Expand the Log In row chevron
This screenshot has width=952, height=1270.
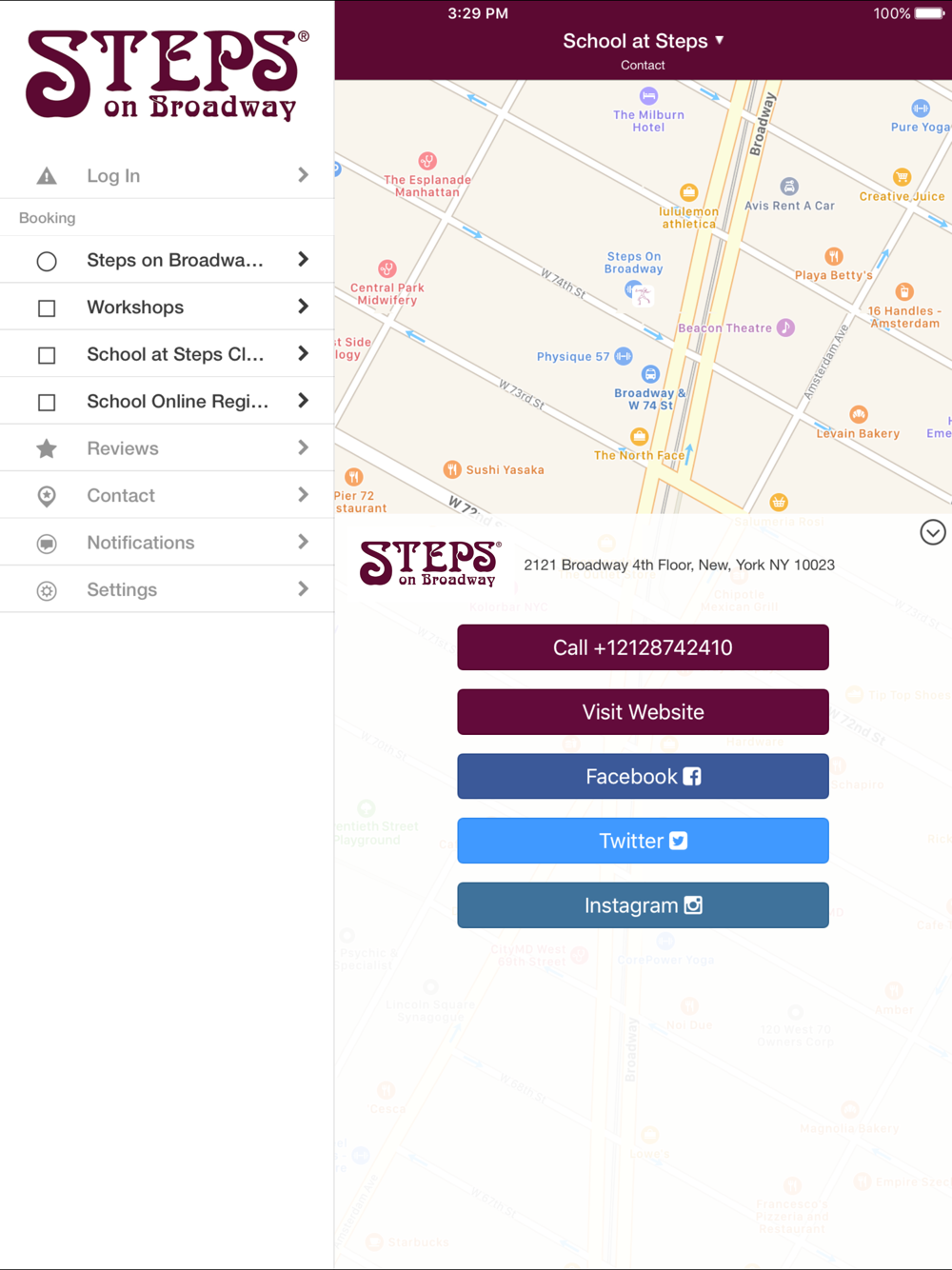pos(303,175)
